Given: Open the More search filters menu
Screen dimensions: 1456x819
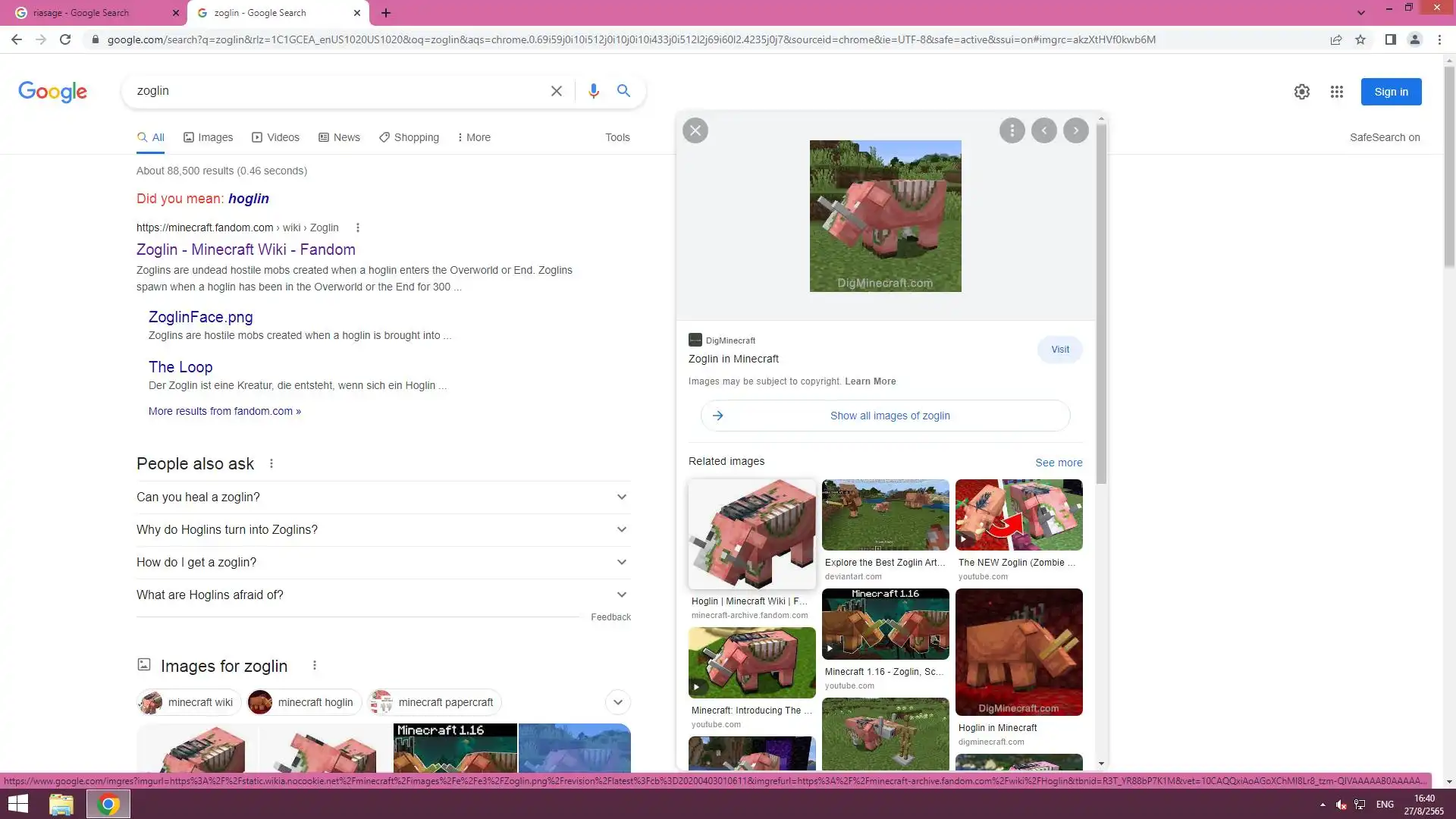Looking at the screenshot, I should (474, 137).
